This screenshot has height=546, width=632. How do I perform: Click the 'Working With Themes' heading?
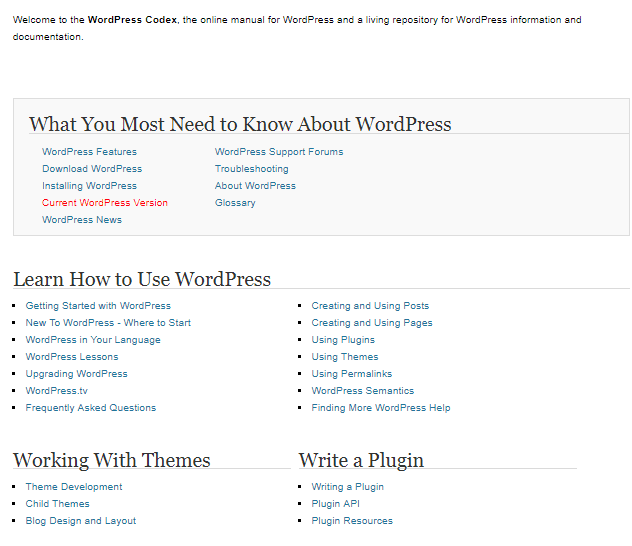(x=112, y=461)
